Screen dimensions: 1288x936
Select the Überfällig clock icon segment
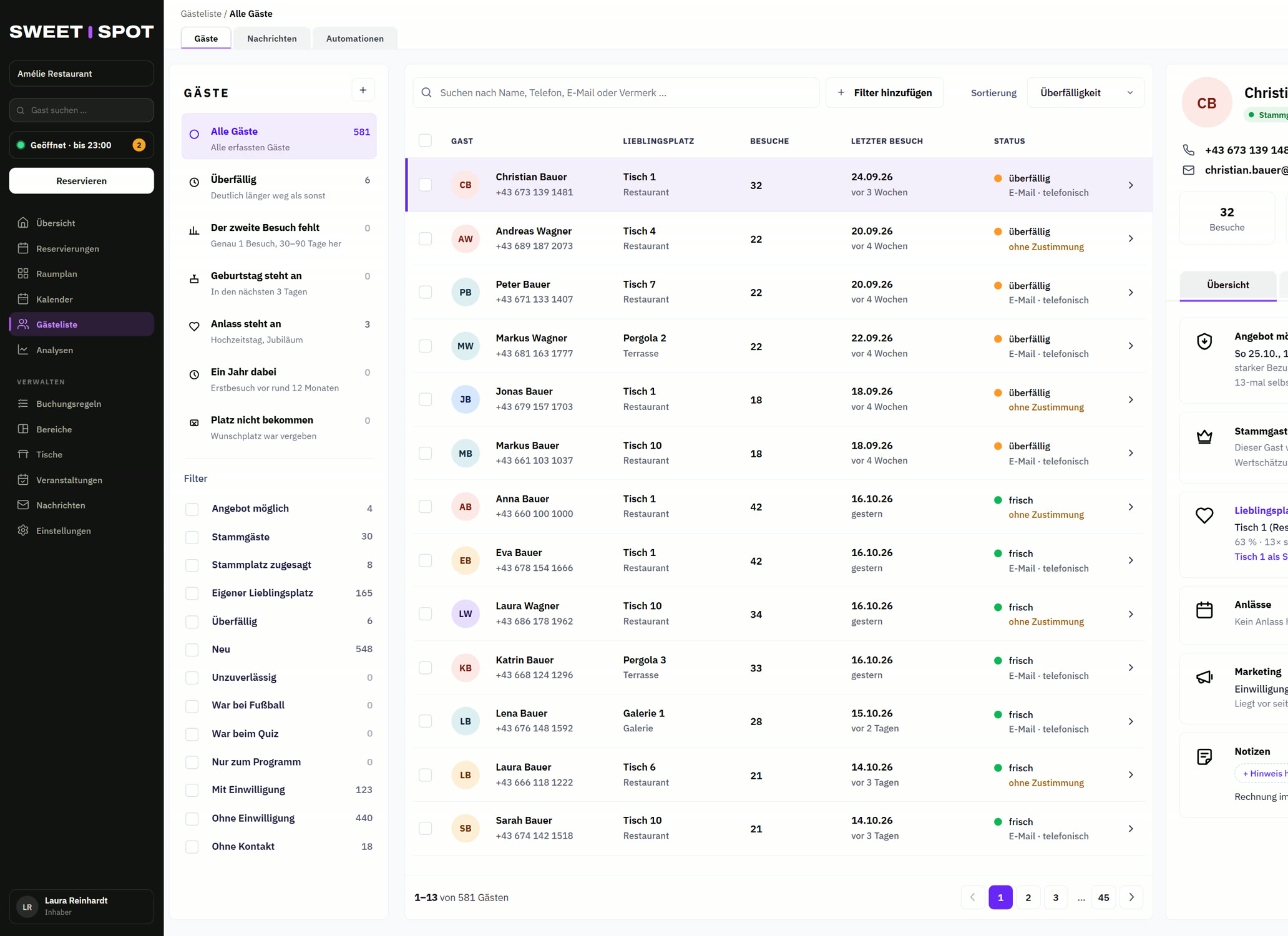(194, 182)
